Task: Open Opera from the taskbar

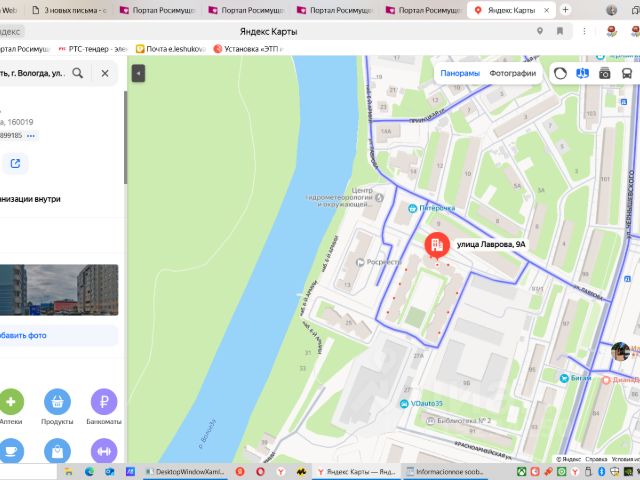Action: coord(260,472)
